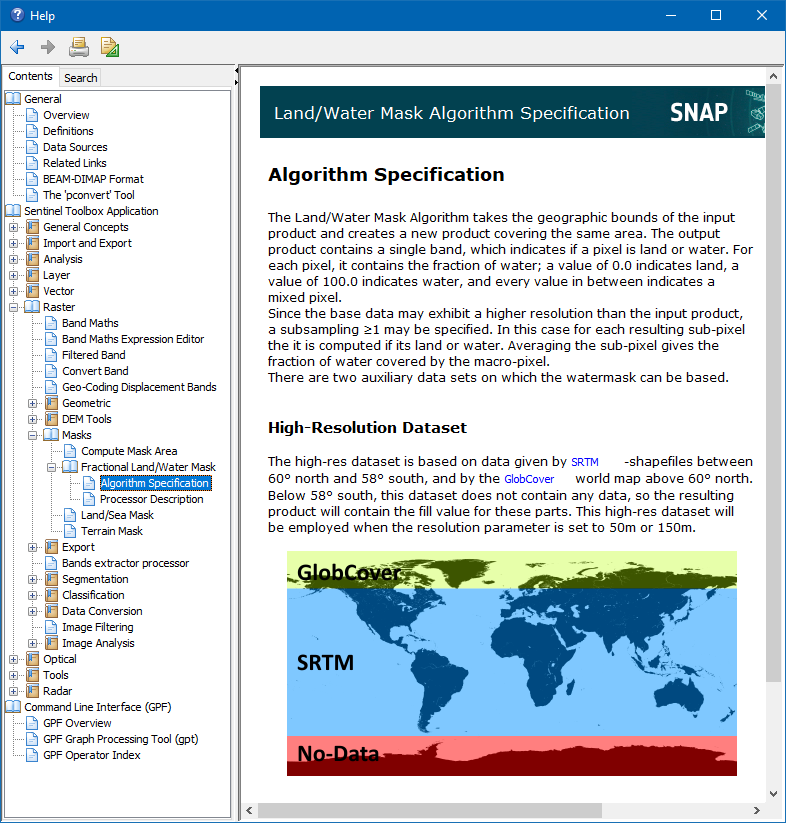Click the Print icon in toolbar
Screen dimensions: 786x823
coord(79,47)
